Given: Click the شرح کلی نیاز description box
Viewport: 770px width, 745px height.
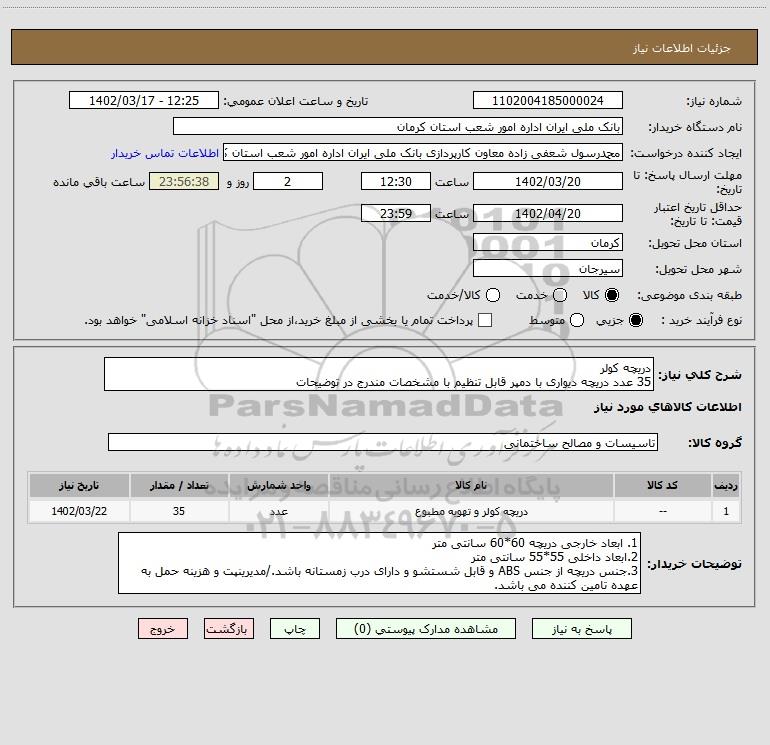Looking at the screenshot, I should [x=379, y=375].
